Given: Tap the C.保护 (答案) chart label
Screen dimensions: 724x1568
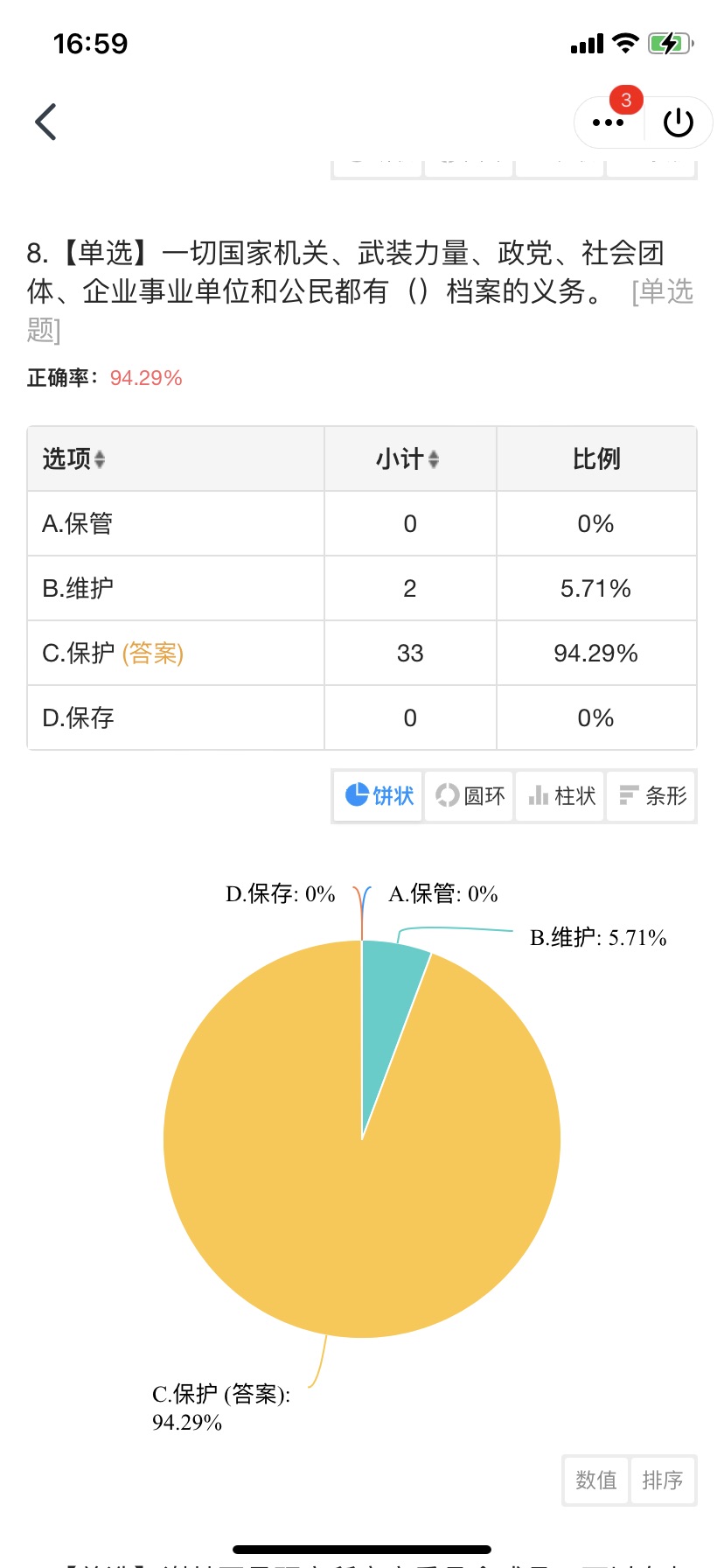Looking at the screenshot, I should point(221,1407).
